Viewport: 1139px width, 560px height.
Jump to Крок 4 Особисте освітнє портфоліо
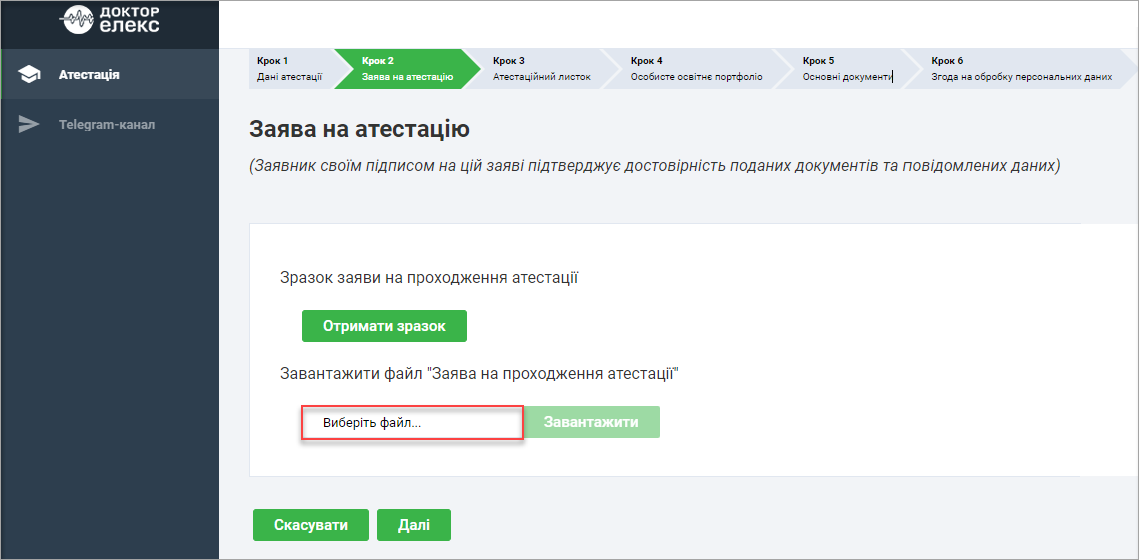[695, 68]
